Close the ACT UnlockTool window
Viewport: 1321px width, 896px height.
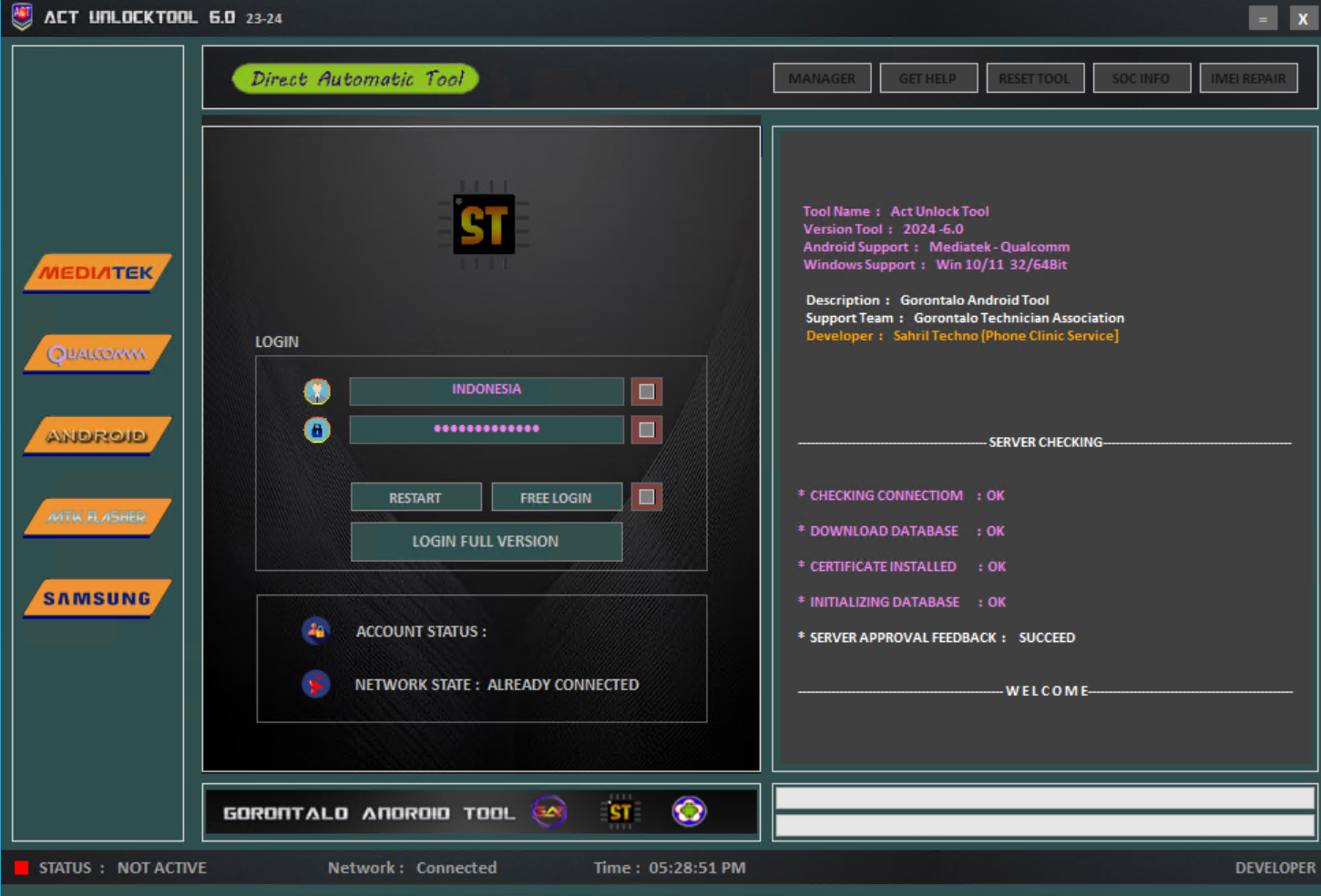[1303, 18]
